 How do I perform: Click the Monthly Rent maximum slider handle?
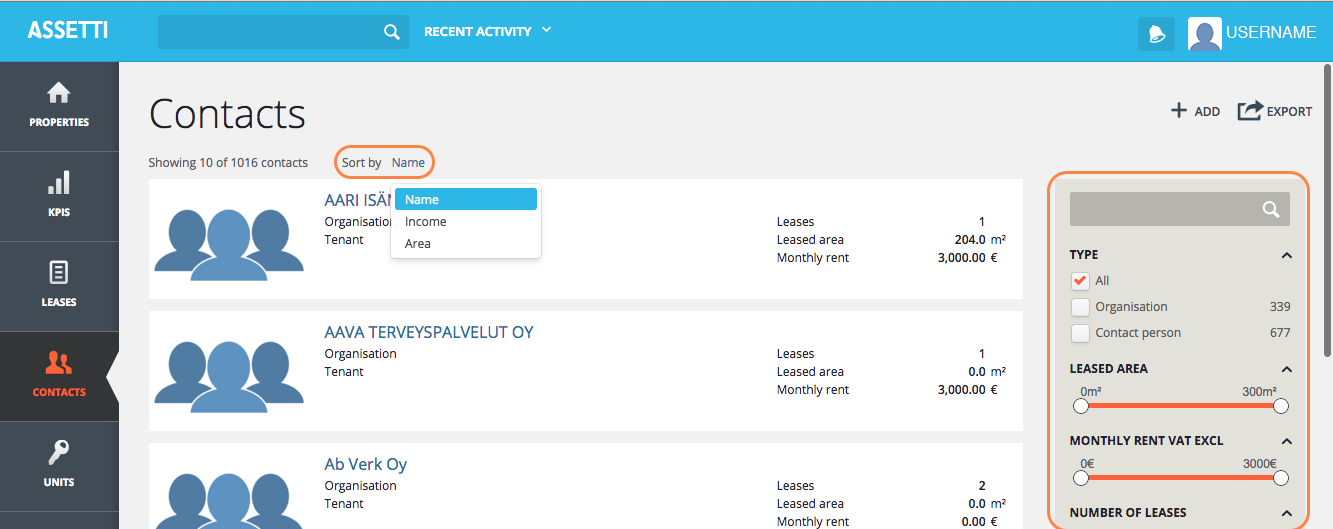click(1281, 478)
